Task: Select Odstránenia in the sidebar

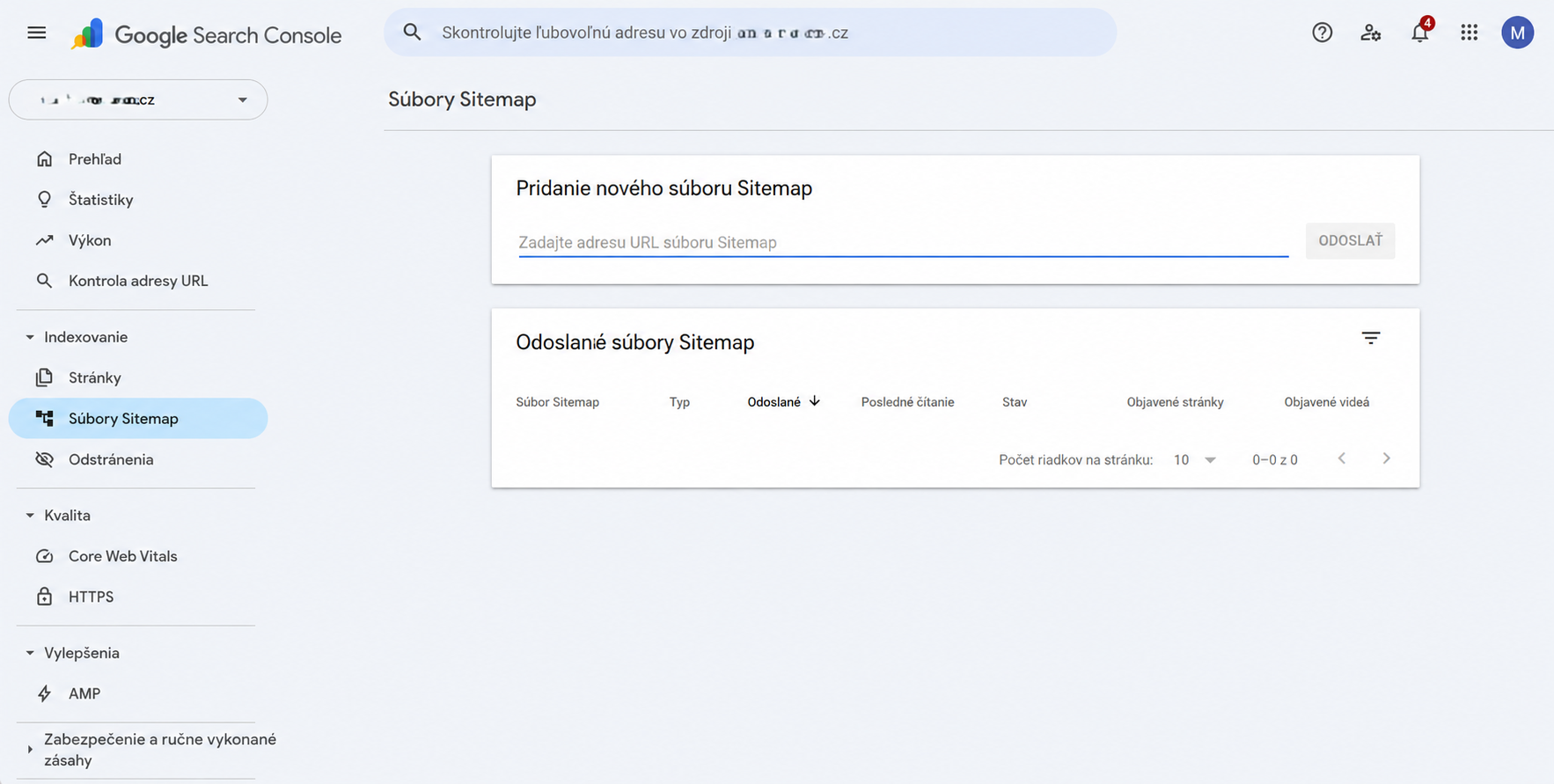Action: (x=111, y=459)
